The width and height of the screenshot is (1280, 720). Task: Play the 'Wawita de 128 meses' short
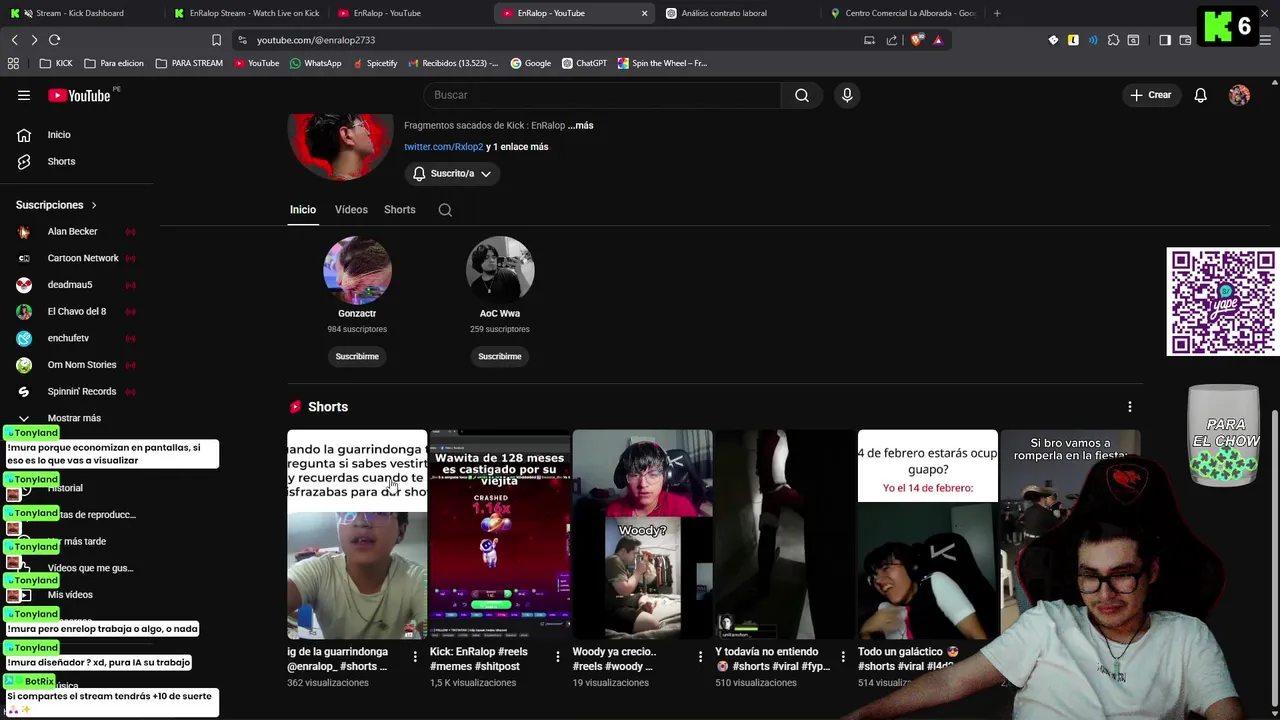(x=500, y=534)
